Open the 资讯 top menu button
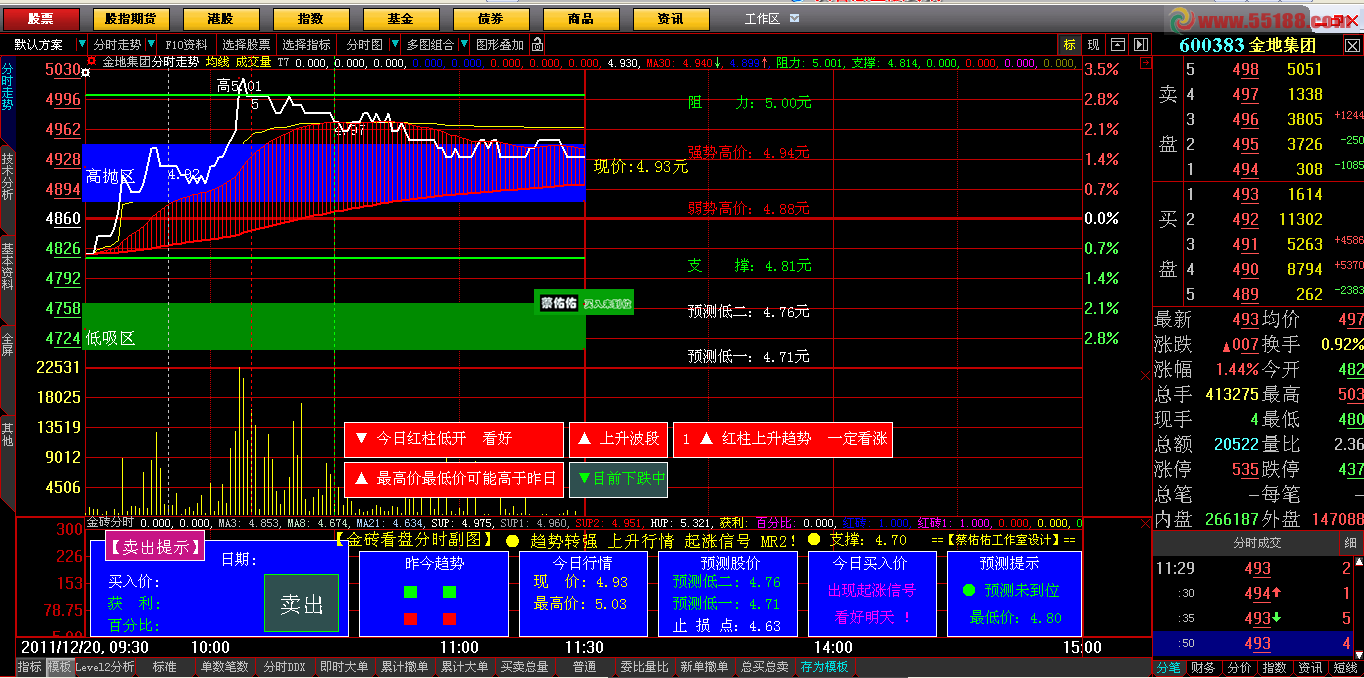 (x=671, y=19)
